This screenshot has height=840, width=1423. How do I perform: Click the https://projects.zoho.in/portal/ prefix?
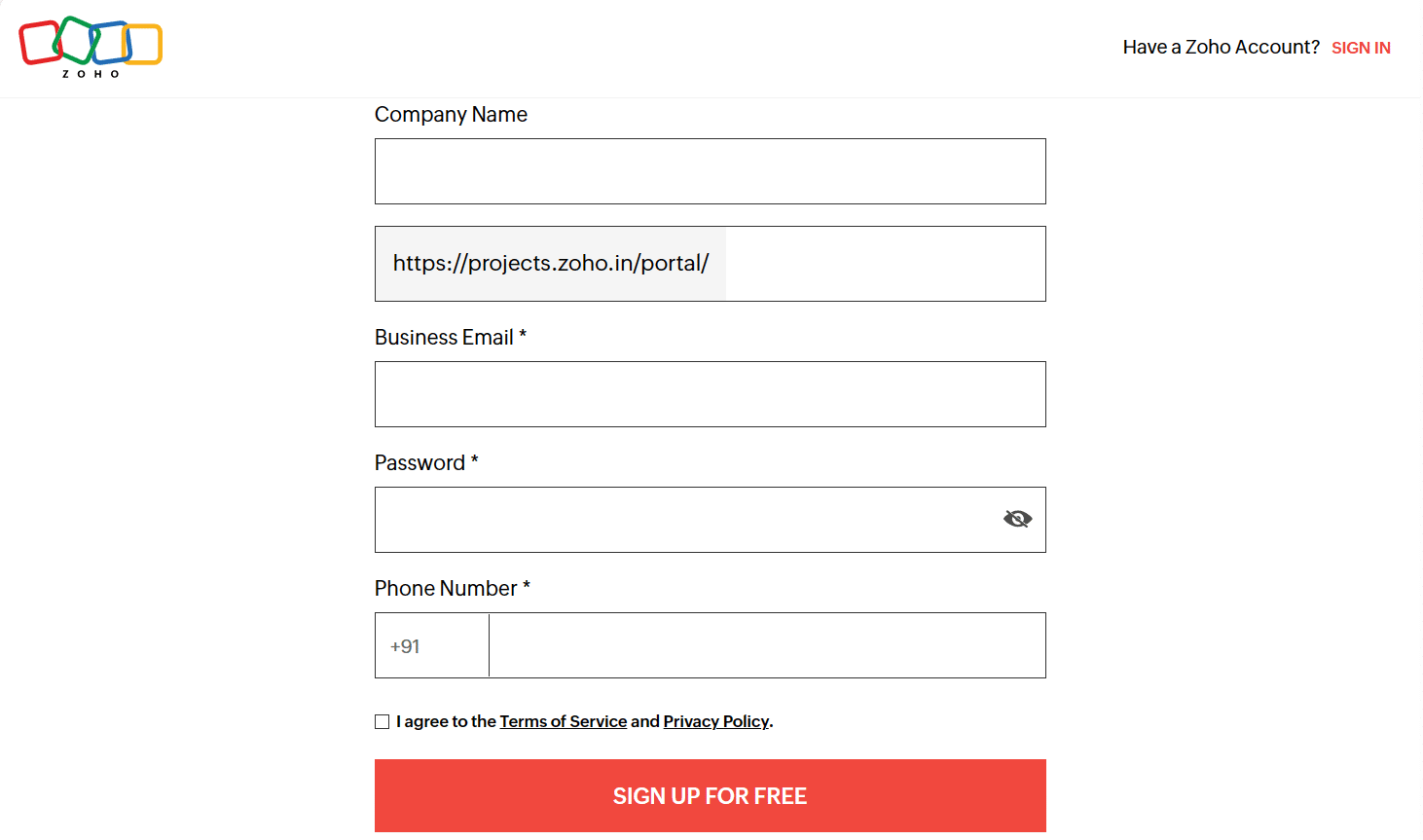pos(551,264)
